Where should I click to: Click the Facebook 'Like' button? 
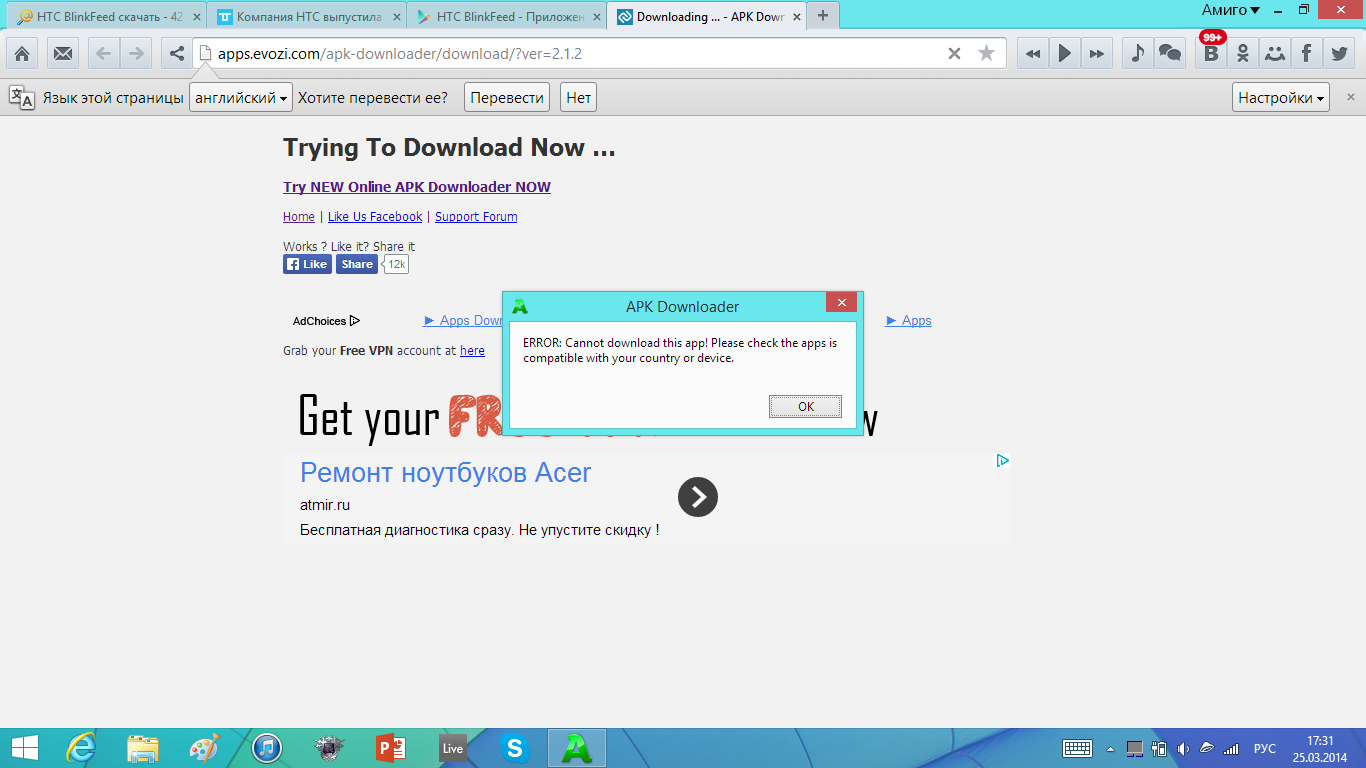click(307, 264)
